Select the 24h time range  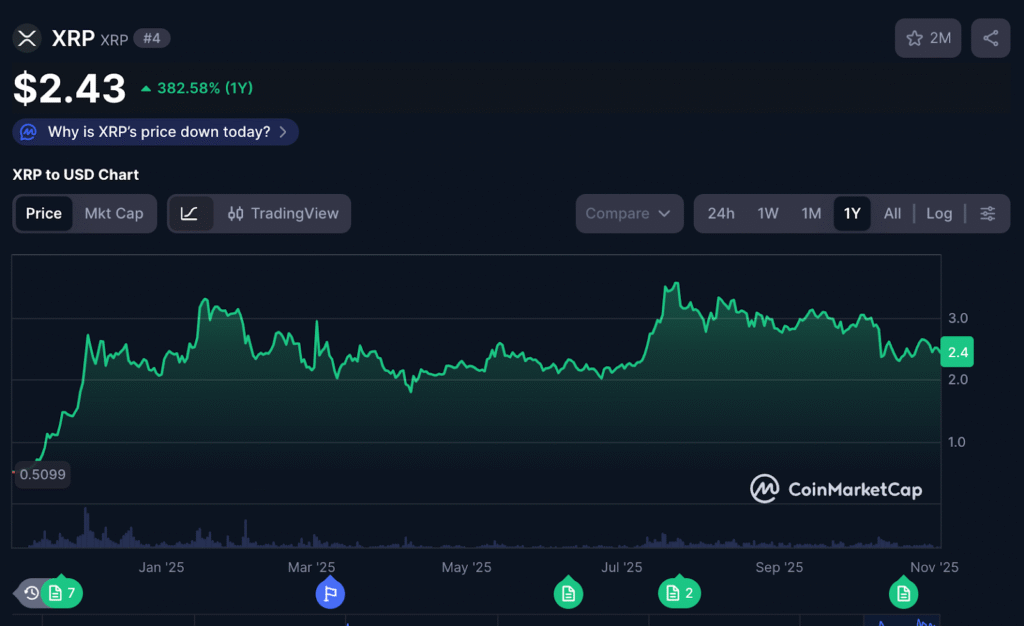(721, 213)
